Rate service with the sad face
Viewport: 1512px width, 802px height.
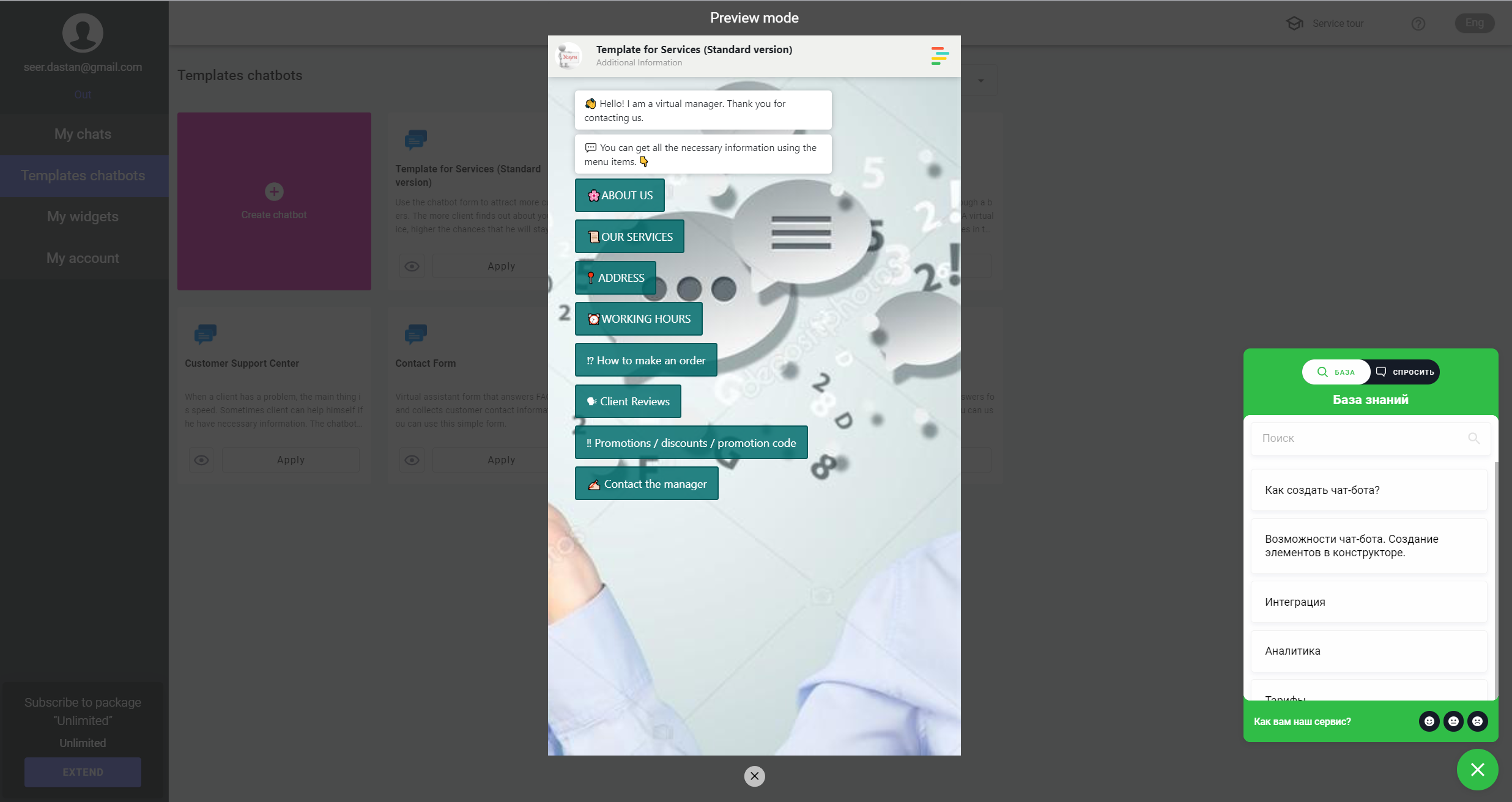click(x=1477, y=721)
